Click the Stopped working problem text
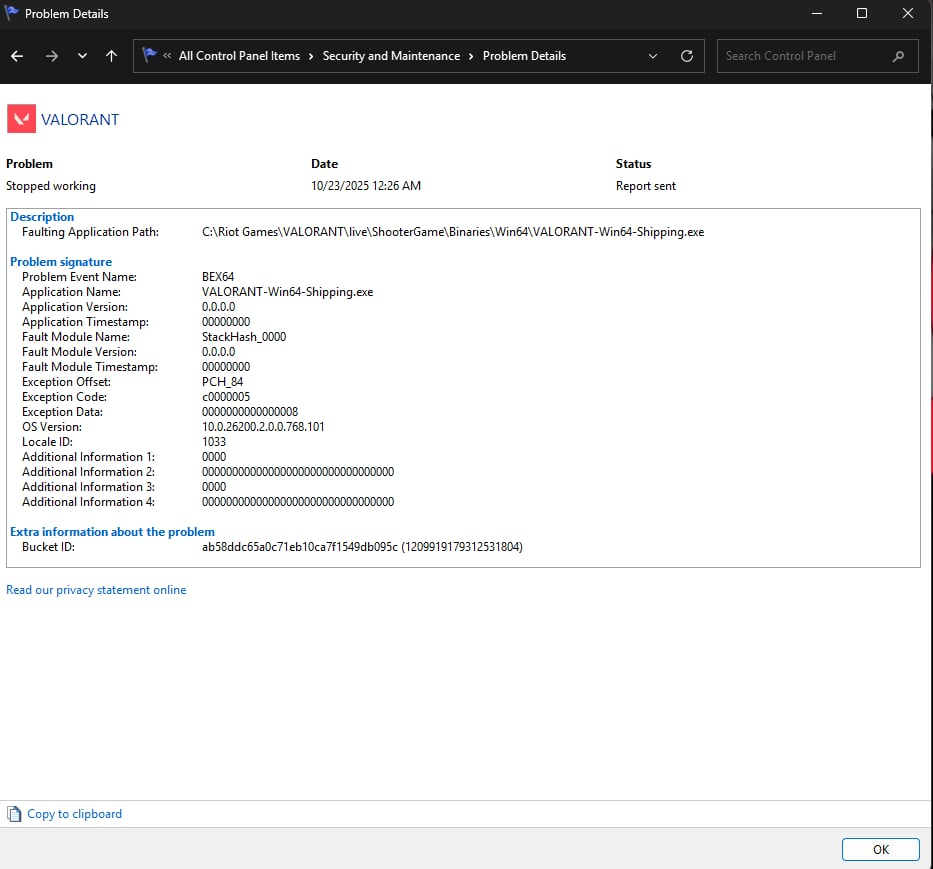 pyautogui.click(x=51, y=186)
